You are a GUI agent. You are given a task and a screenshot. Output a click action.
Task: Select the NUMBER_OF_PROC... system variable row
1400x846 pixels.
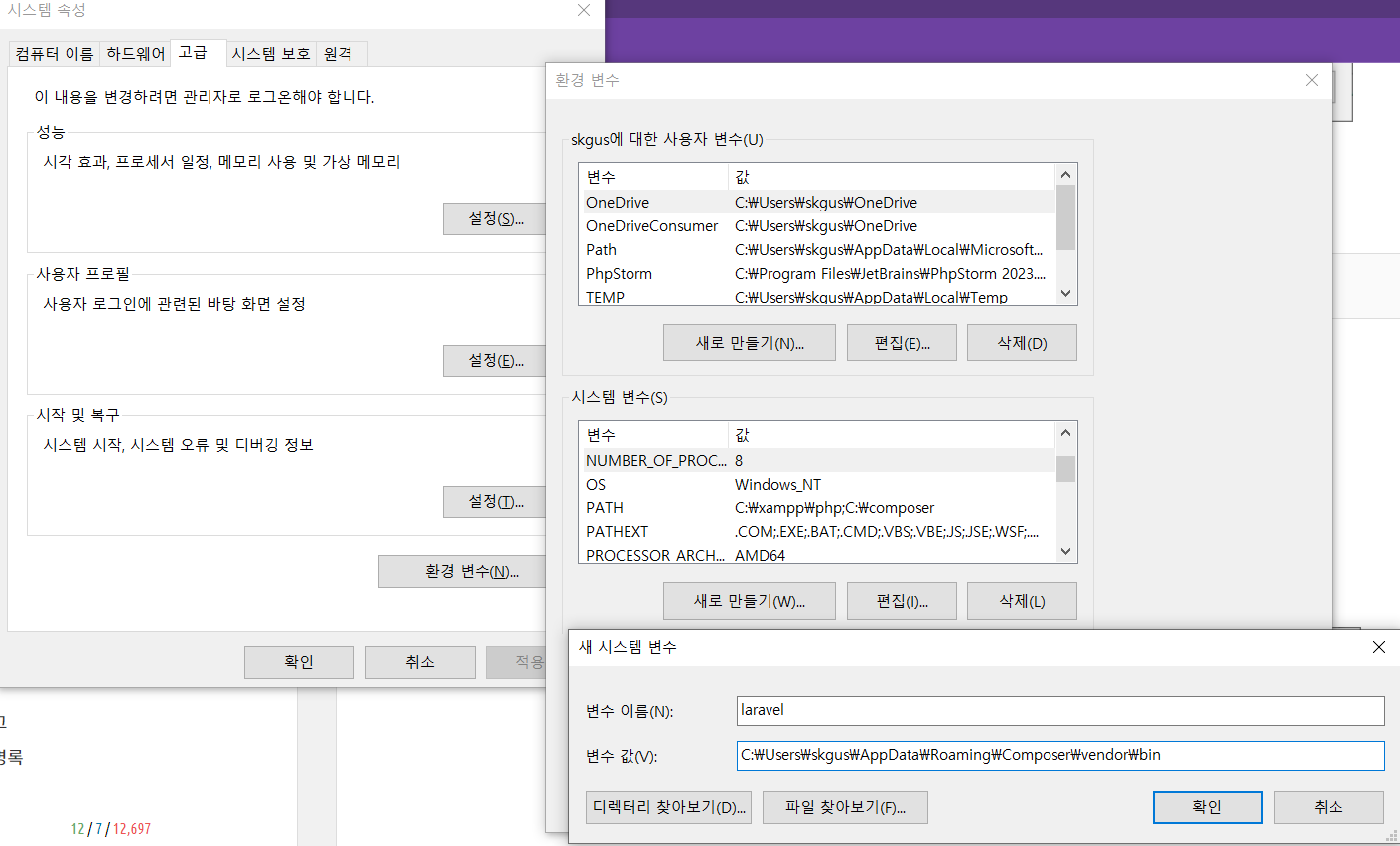(816, 460)
